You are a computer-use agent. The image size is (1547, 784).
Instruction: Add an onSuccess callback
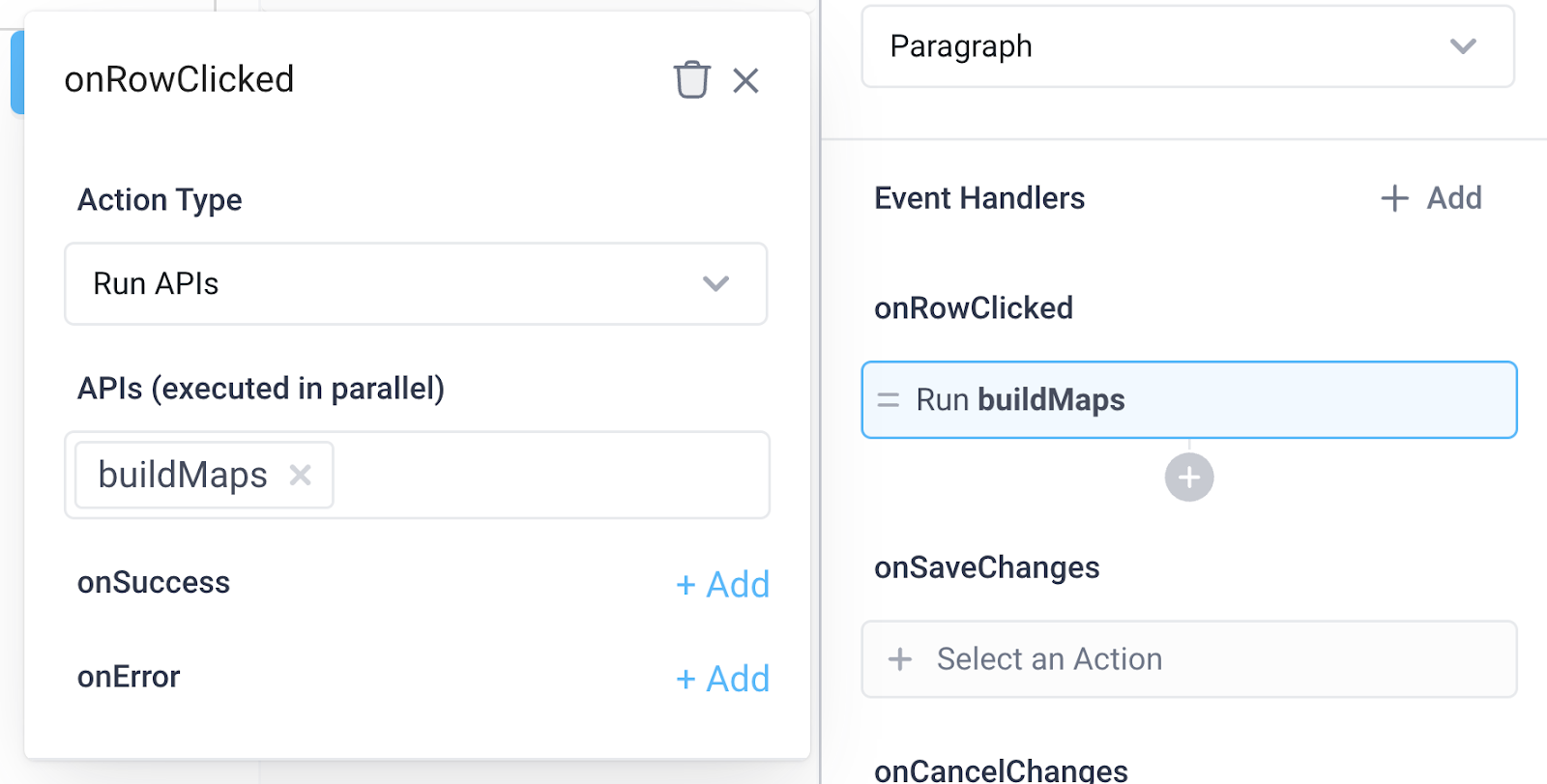tap(721, 584)
